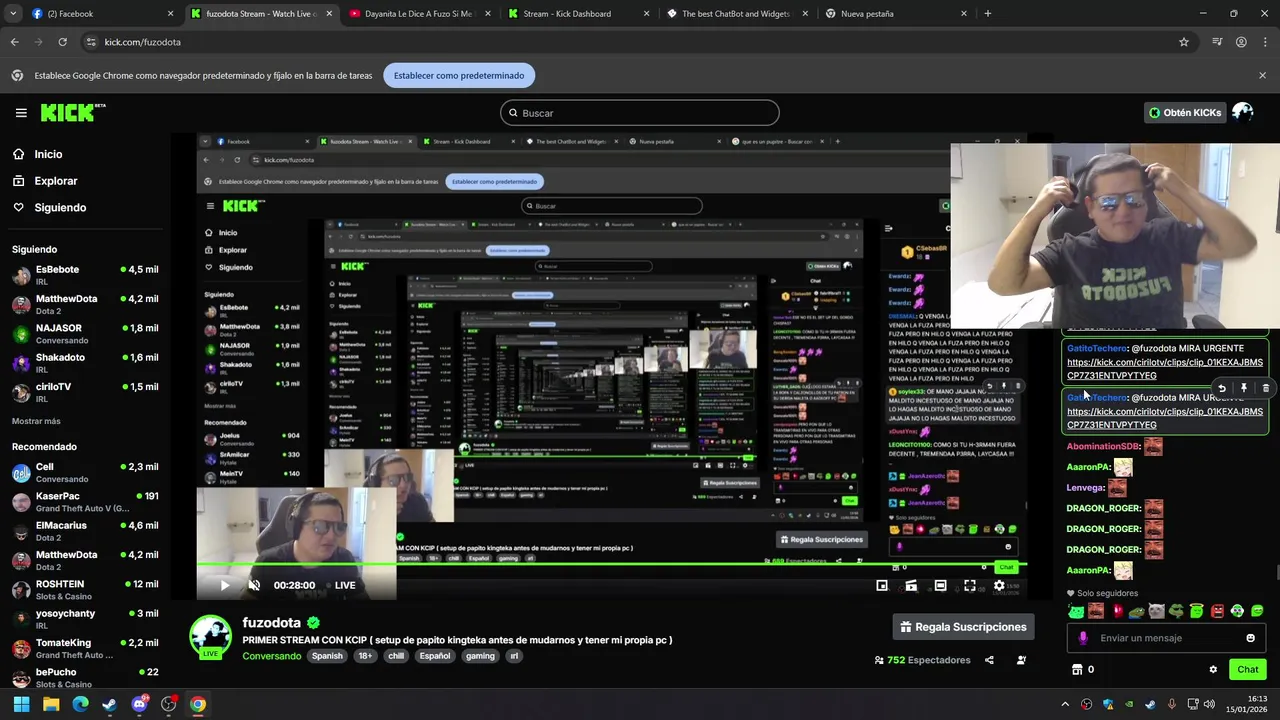Open Chrome three-dot menu
This screenshot has height=720, width=1280.
coord(1266,42)
